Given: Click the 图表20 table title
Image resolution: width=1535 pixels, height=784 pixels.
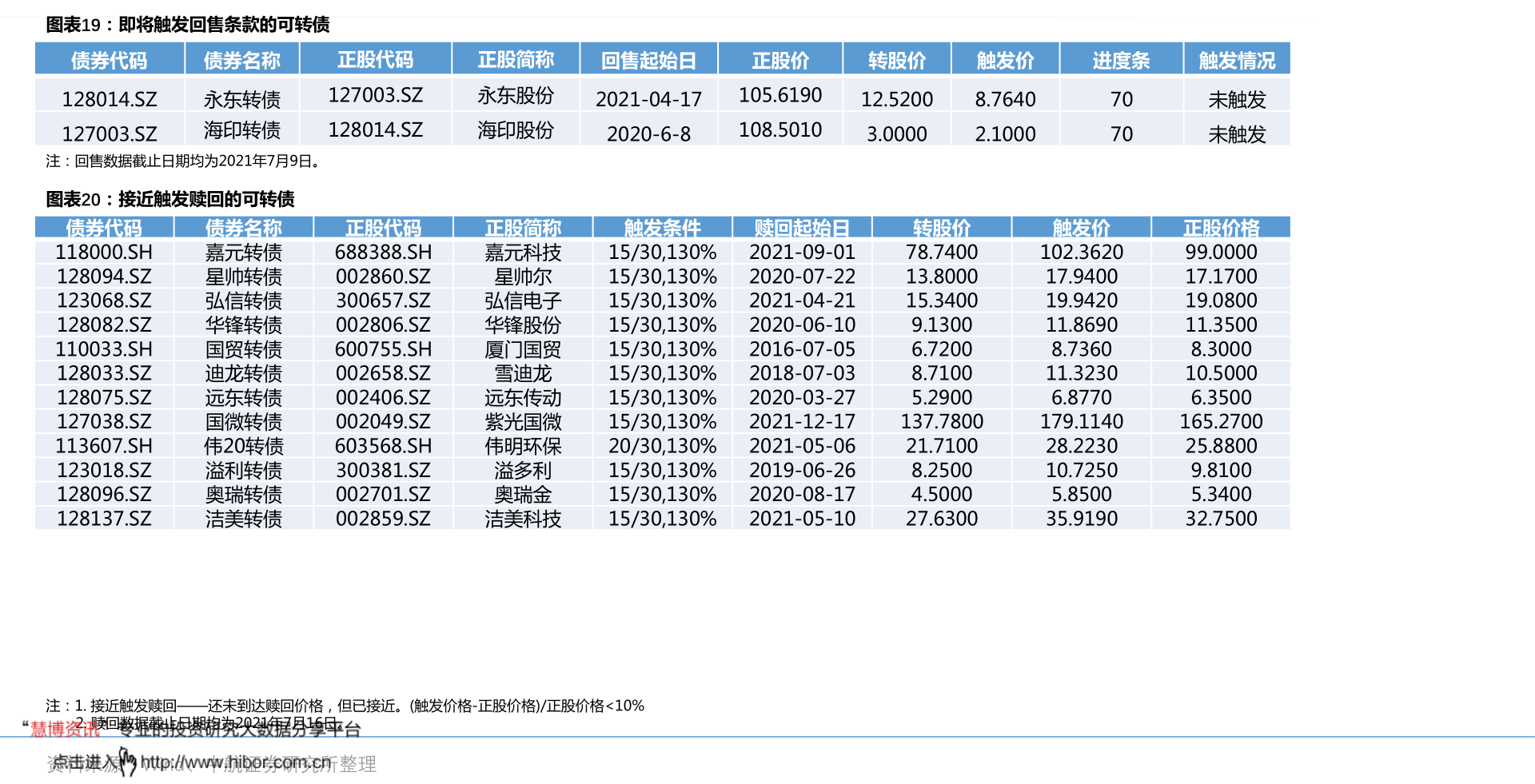Looking at the screenshot, I should pyautogui.click(x=170, y=199).
